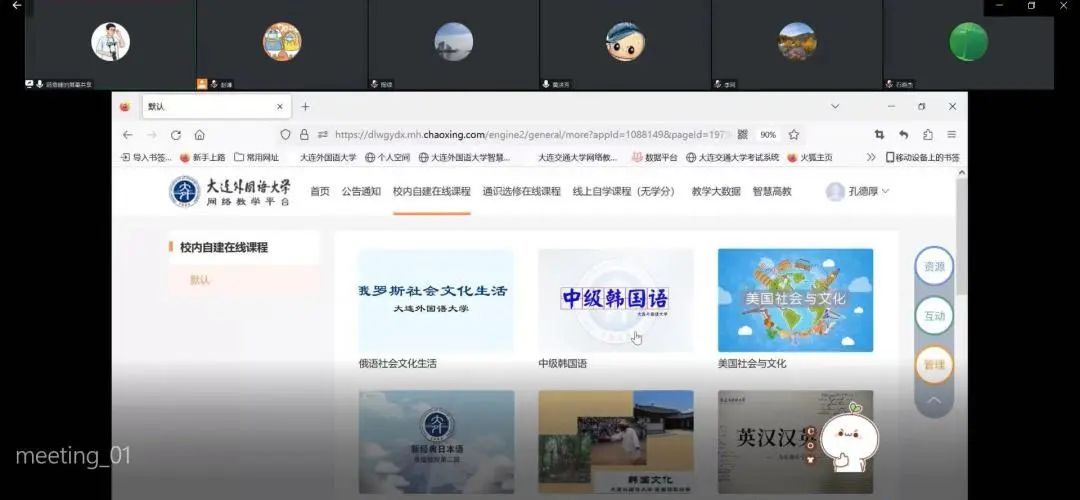Open the 中级韩国语 course thumbnail
This screenshot has height=500, width=1080.
click(x=615, y=300)
